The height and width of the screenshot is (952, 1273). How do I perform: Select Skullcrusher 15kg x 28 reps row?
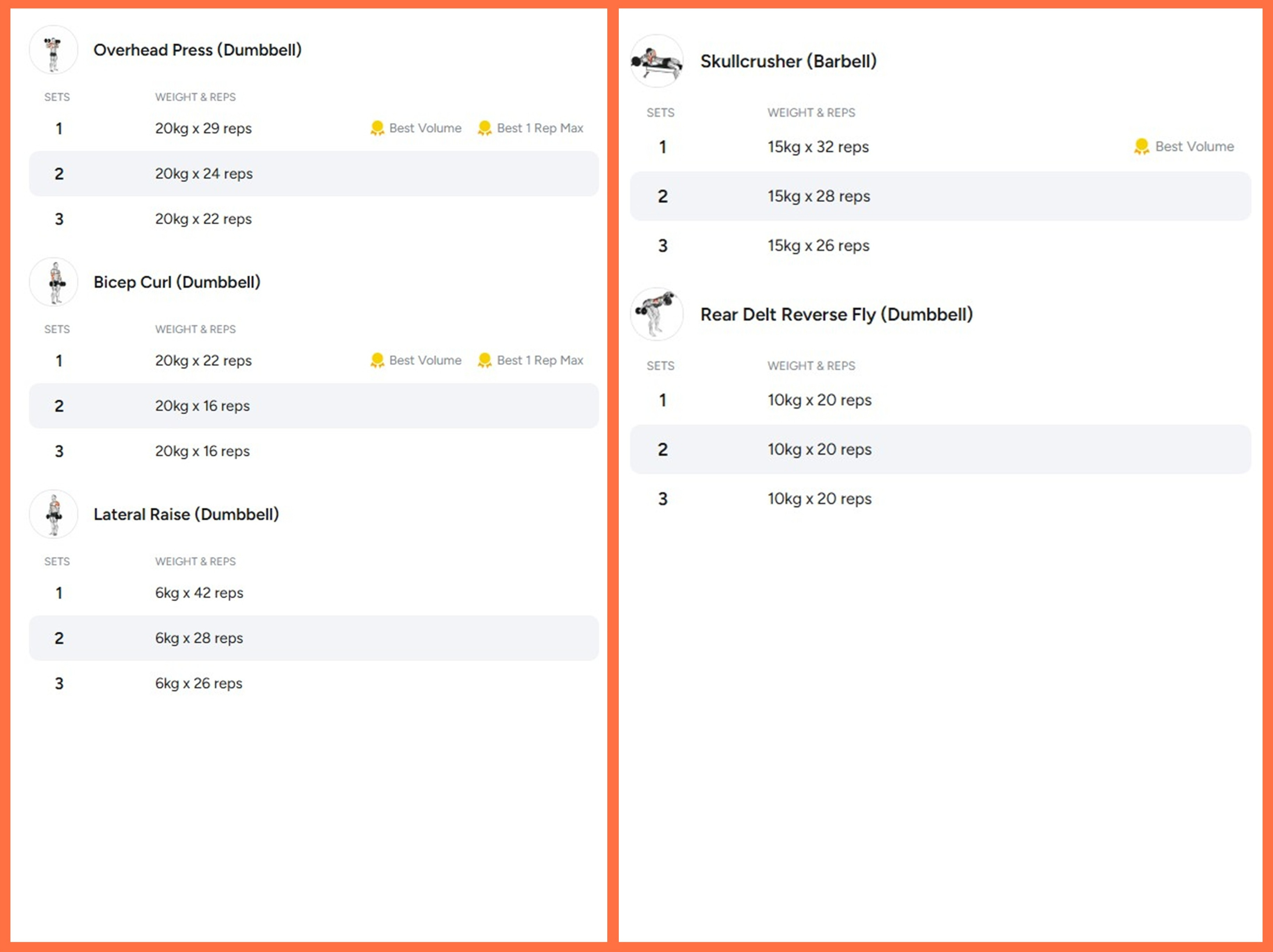tap(940, 196)
